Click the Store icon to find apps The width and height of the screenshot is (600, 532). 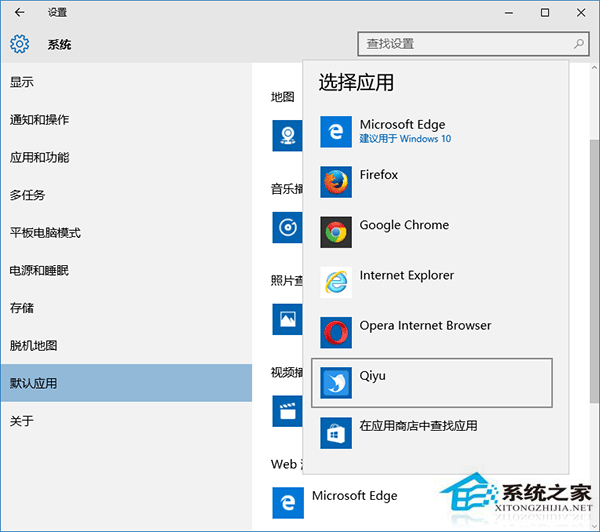coord(336,433)
